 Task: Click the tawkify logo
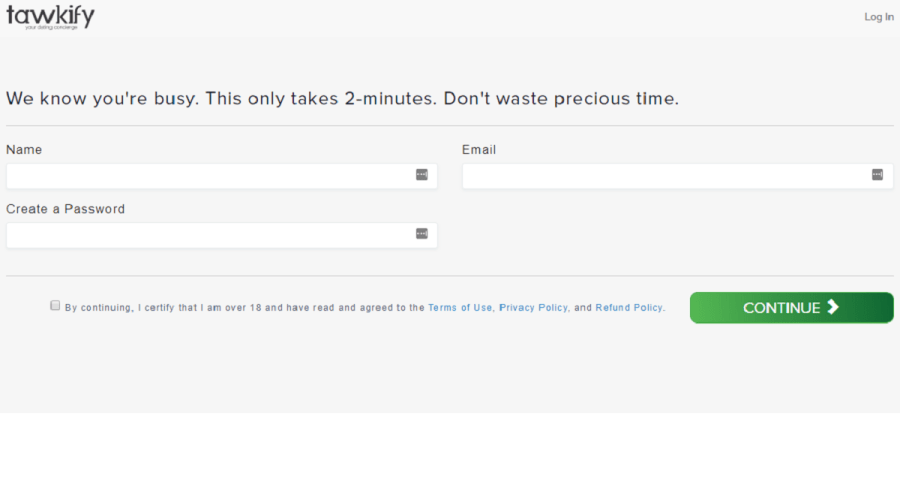50,14
